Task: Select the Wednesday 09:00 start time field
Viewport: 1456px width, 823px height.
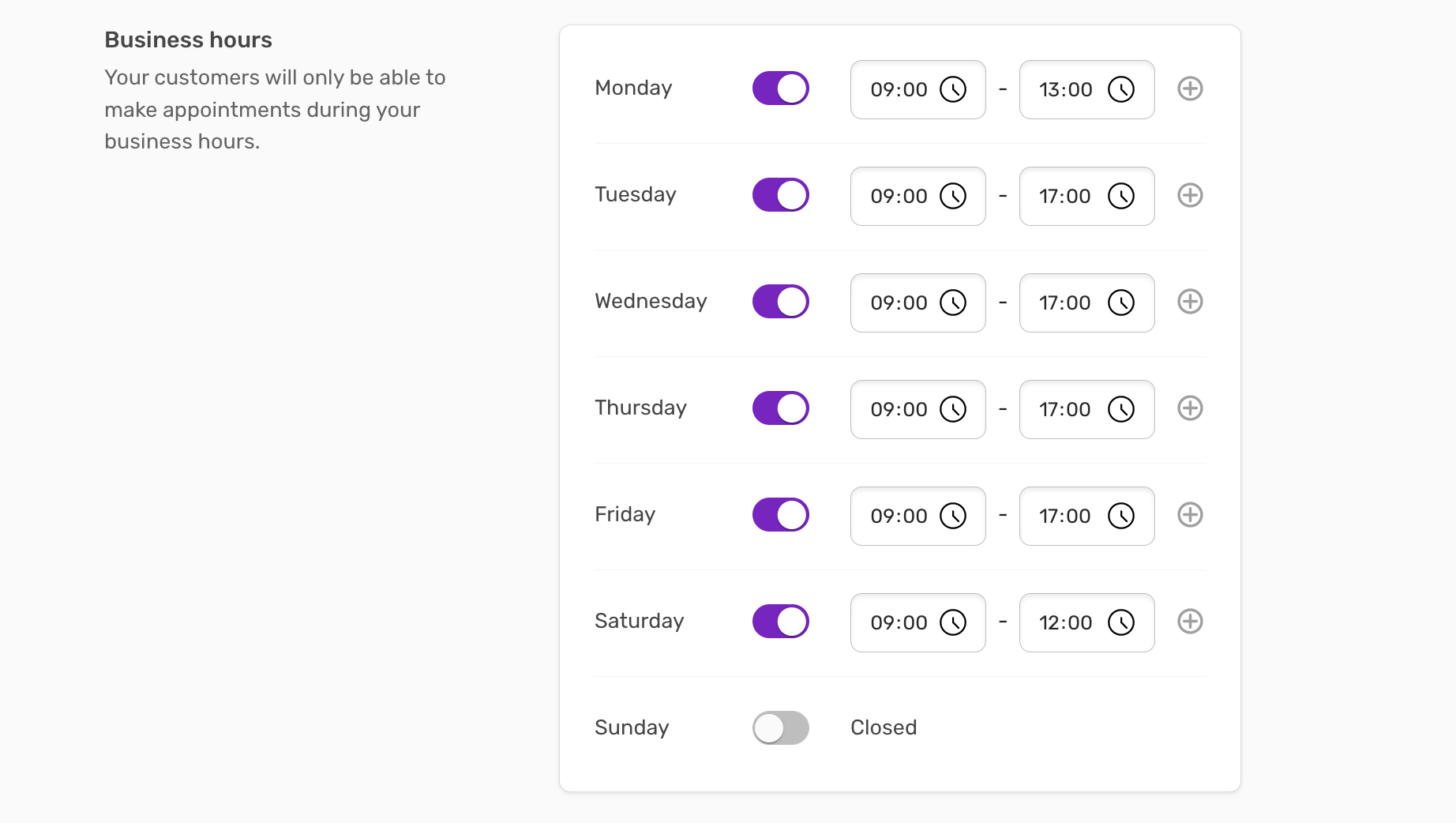Action: tap(918, 303)
